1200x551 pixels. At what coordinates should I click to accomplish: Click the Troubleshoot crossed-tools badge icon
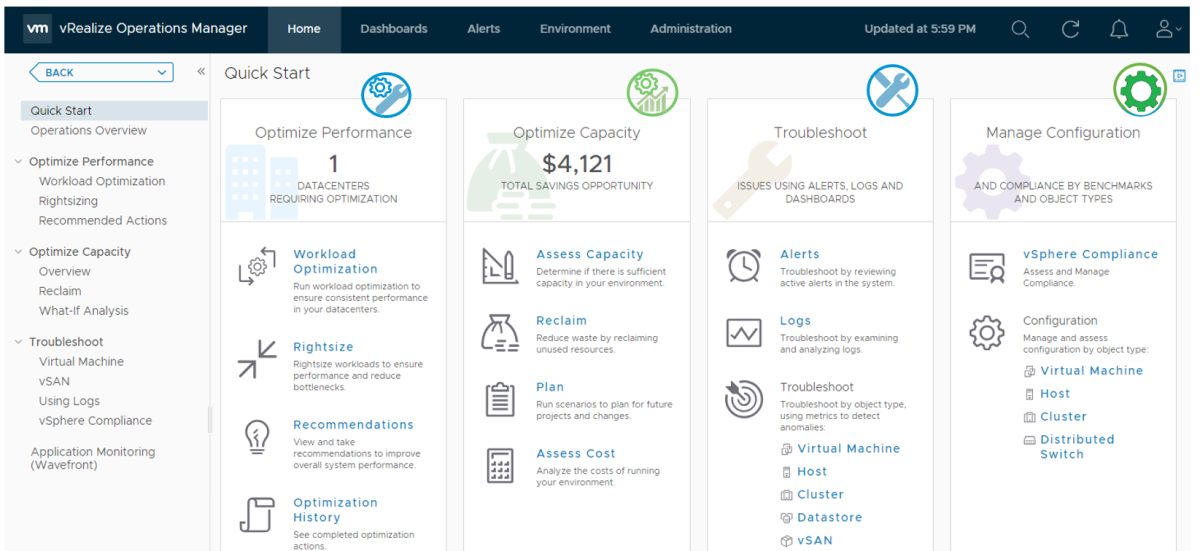pyautogui.click(x=892, y=92)
